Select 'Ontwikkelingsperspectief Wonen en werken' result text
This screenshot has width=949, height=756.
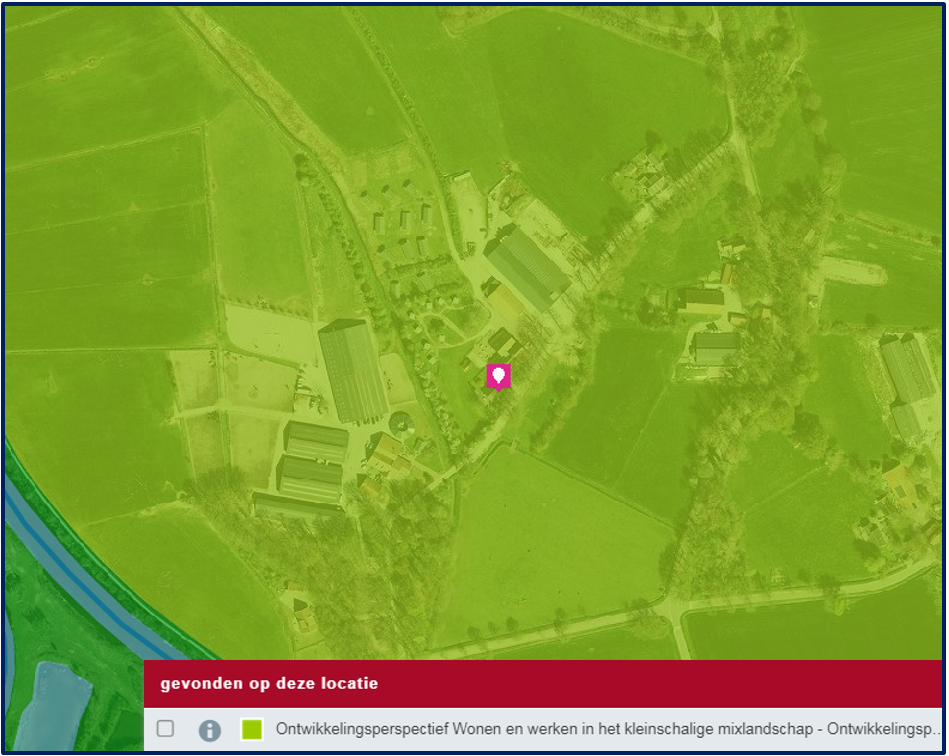click(x=608, y=729)
